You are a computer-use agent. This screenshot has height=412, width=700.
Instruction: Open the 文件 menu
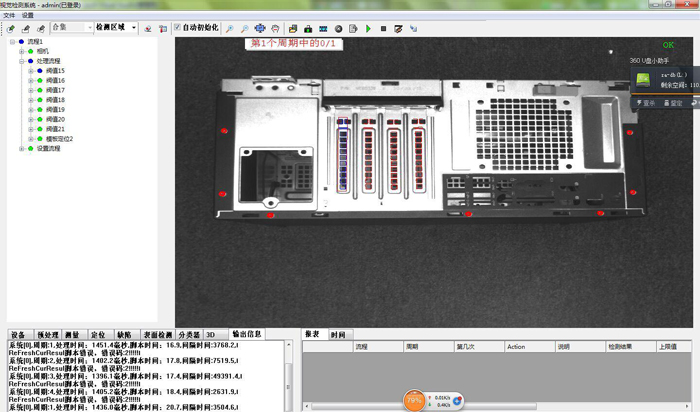9,15
